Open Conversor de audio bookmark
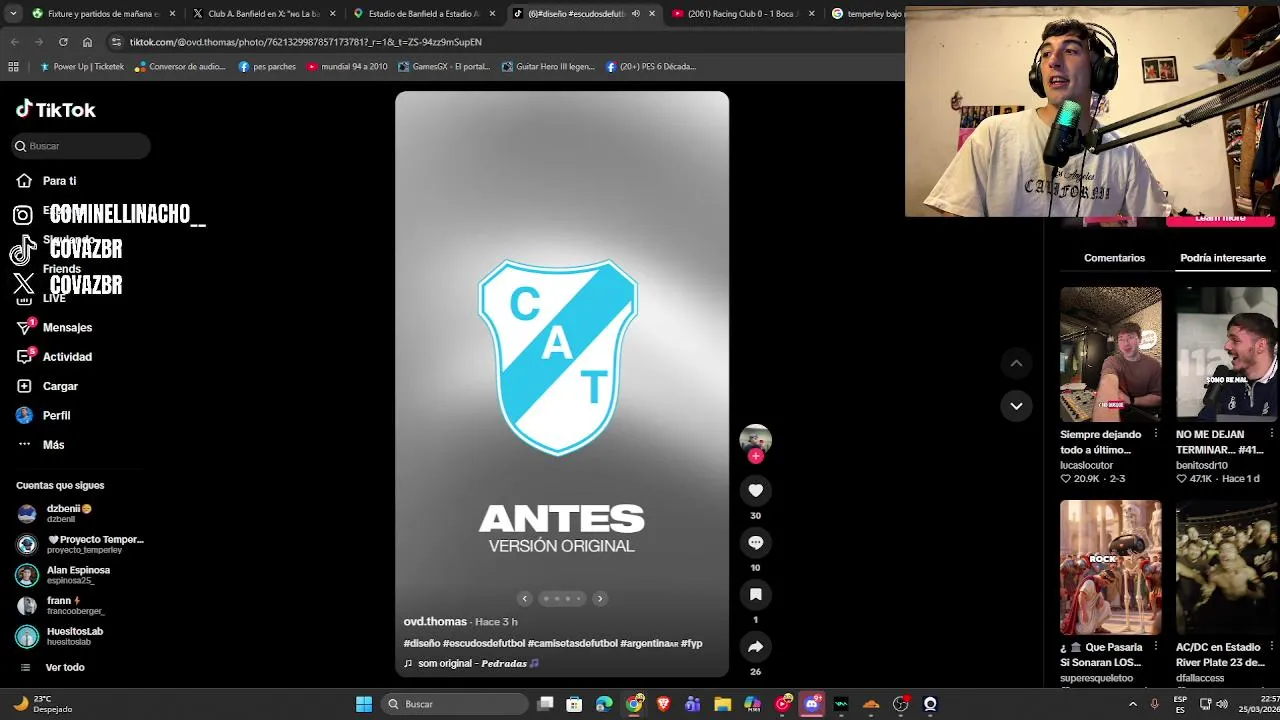The width and height of the screenshot is (1280, 720). (x=181, y=67)
